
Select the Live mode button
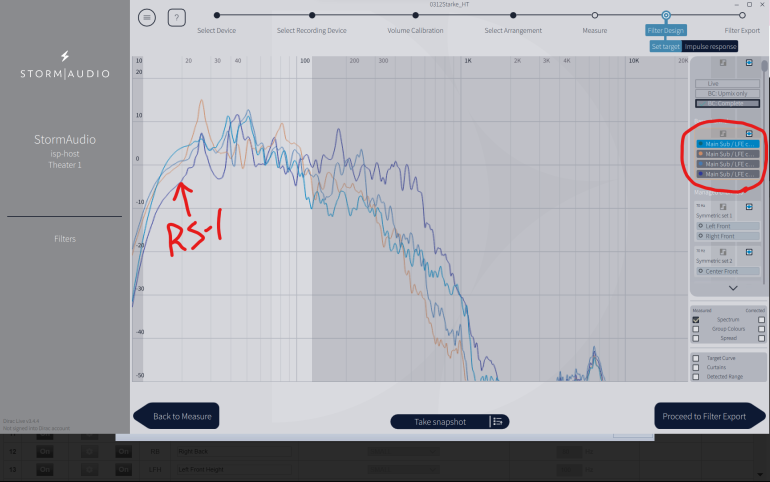tap(727, 83)
